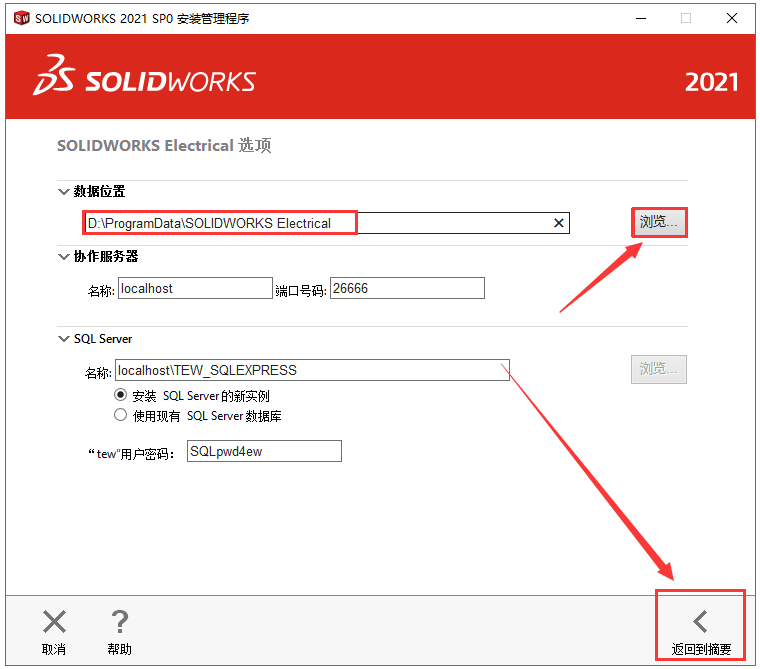Close the installation manager window
760x669 pixels.
[732, 18]
